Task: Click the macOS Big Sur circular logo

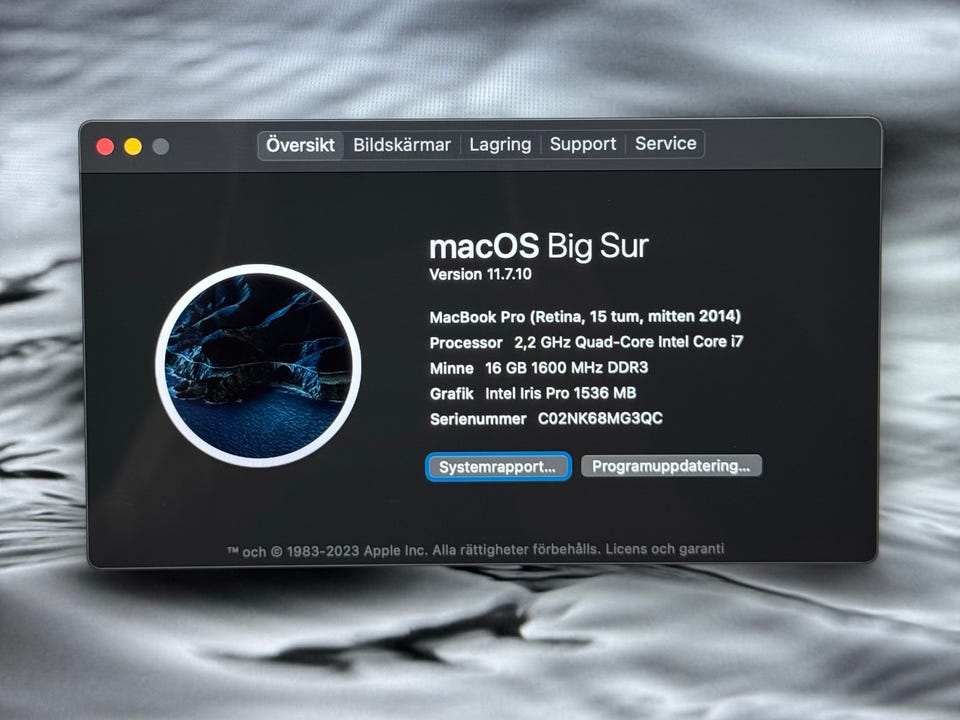Action: click(x=258, y=366)
